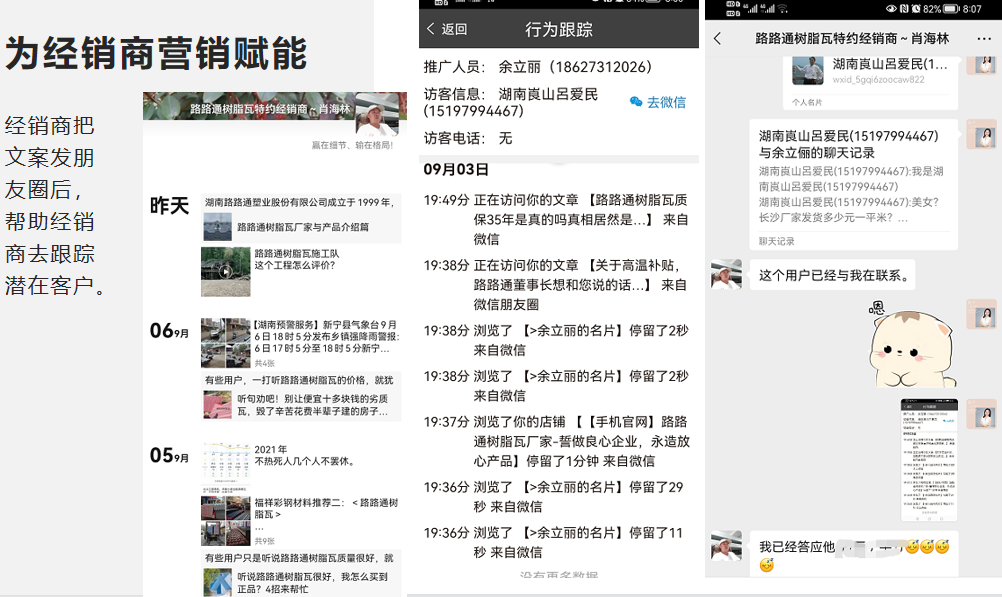Tap Wi-Fi icon in phone status bar
The height and width of the screenshot is (597, 1002).
783,9
